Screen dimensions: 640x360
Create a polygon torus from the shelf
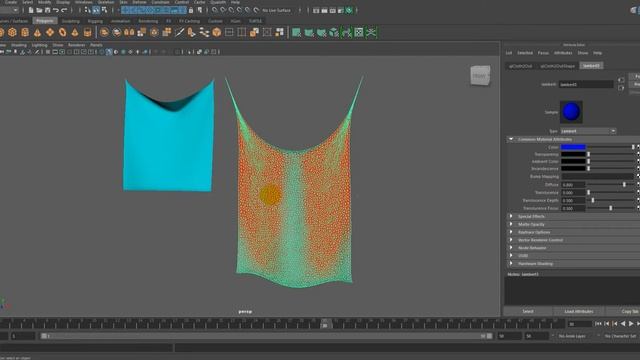pos(62,32)
